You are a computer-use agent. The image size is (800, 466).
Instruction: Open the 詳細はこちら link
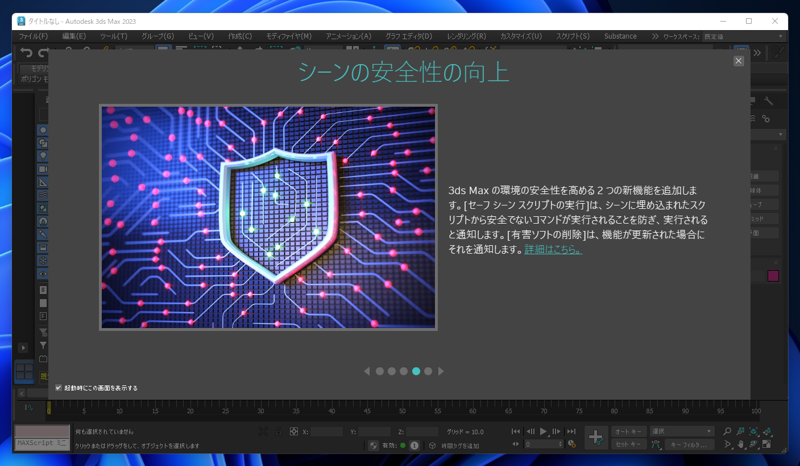(553, 250)
